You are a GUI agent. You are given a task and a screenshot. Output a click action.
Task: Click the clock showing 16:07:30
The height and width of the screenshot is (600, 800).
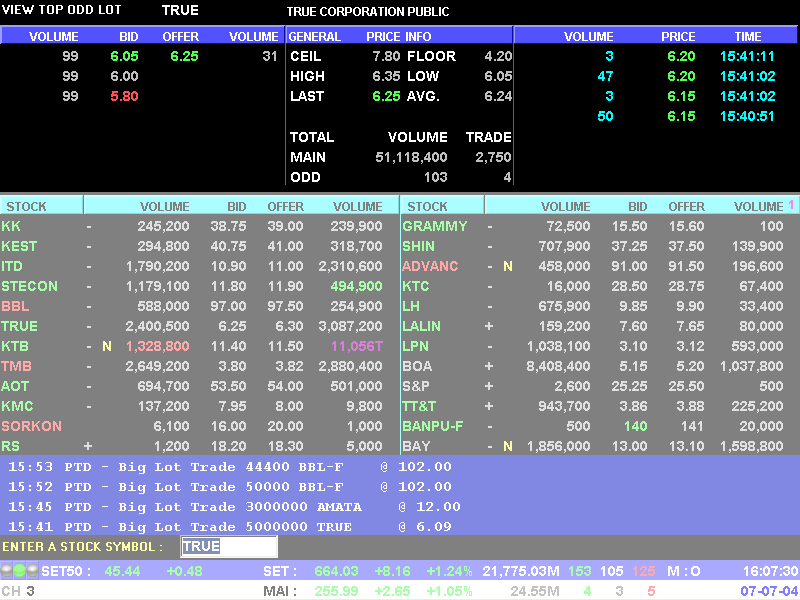click(770, 571)
